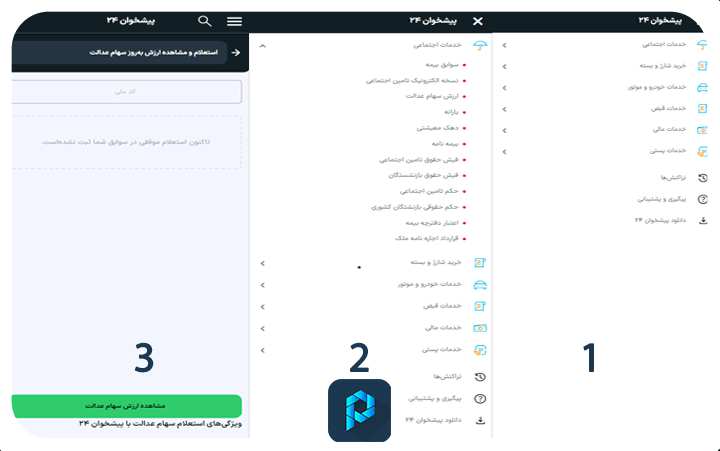720x451 pixels.
Task: Click the کد ملی input field
Action: coord(127,92)
